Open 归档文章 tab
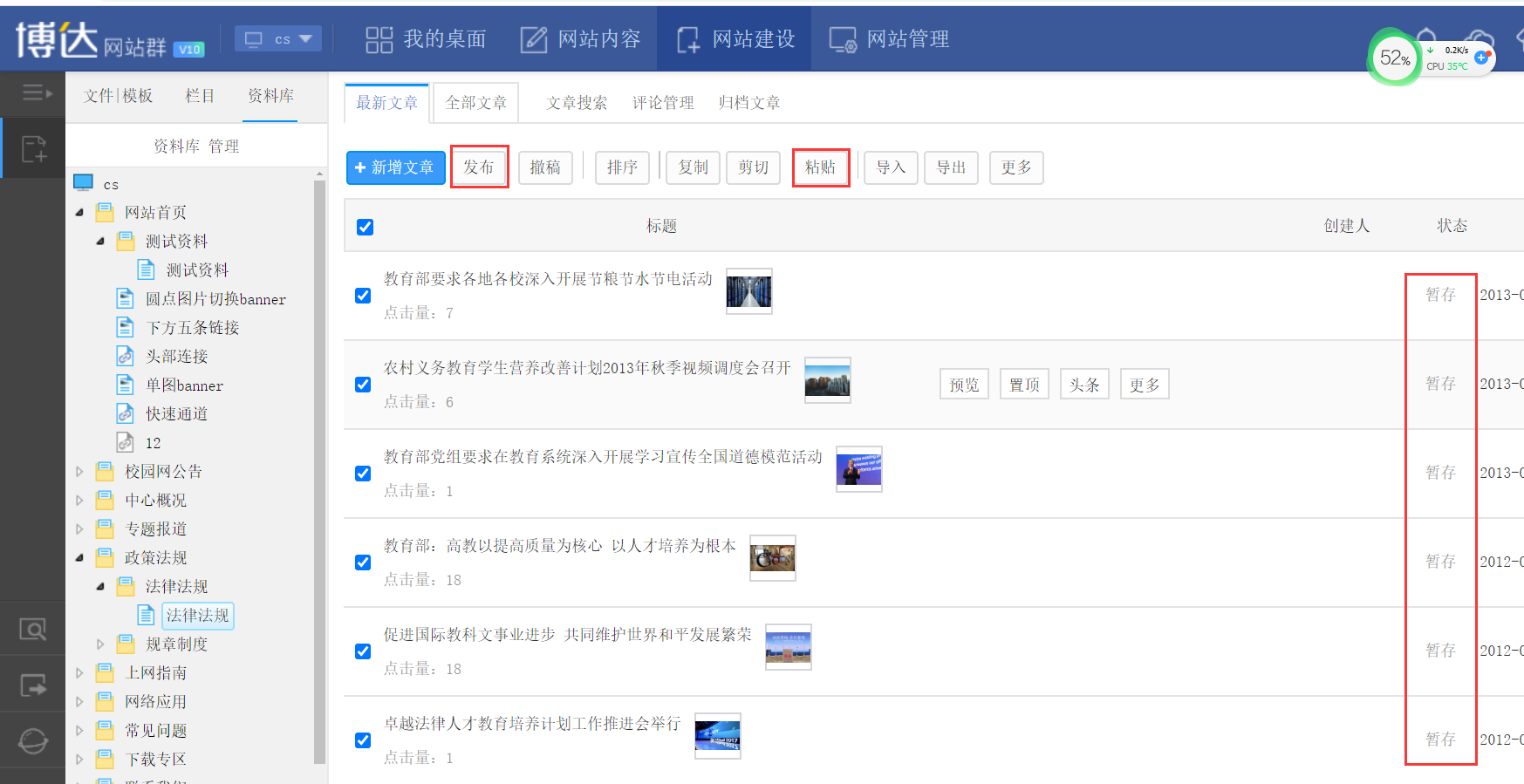The height and width of the screenshot is (784, 1524). (x=749, y=103)
